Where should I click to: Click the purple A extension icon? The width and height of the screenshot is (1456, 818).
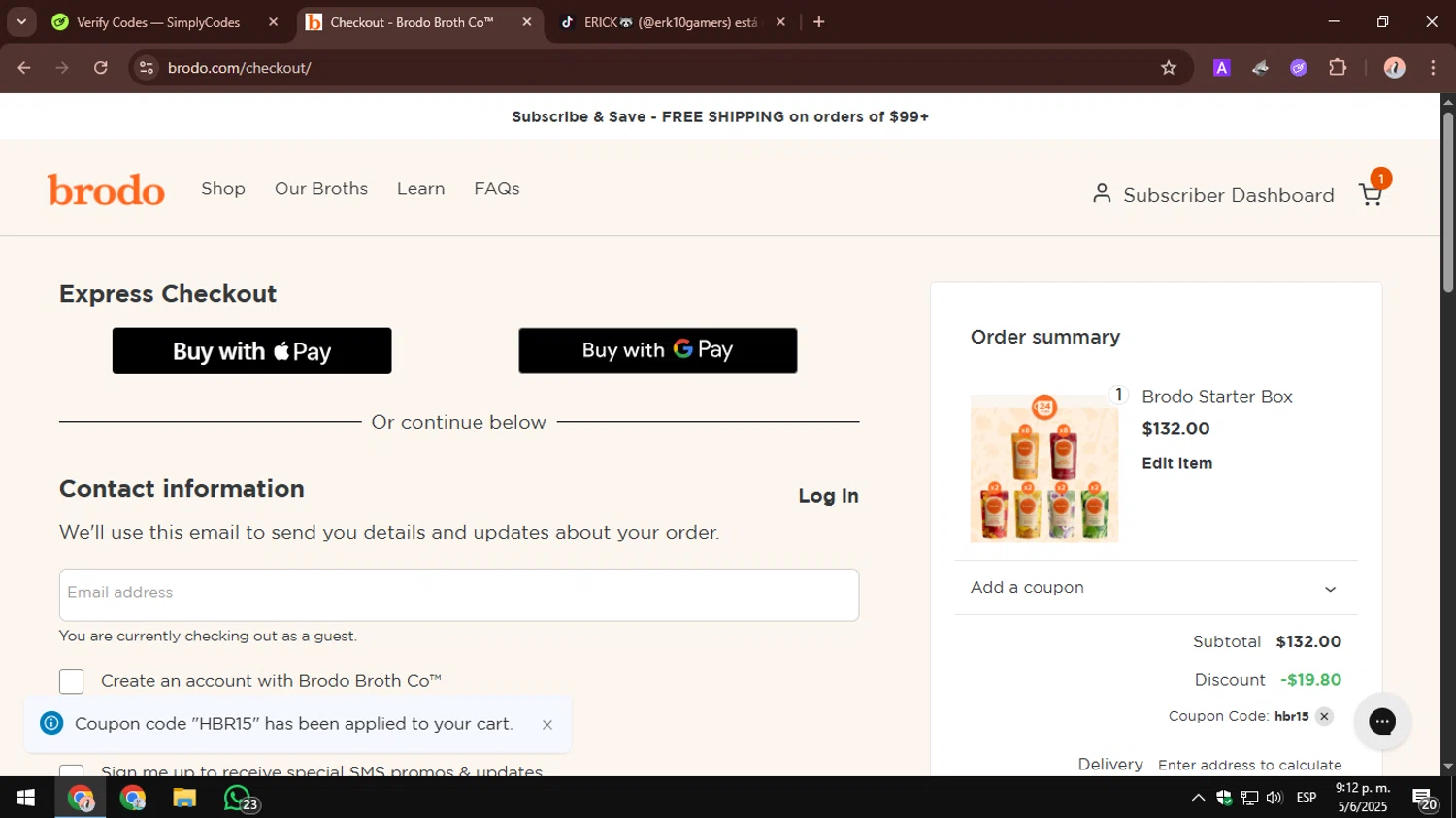click(1222, 68)
